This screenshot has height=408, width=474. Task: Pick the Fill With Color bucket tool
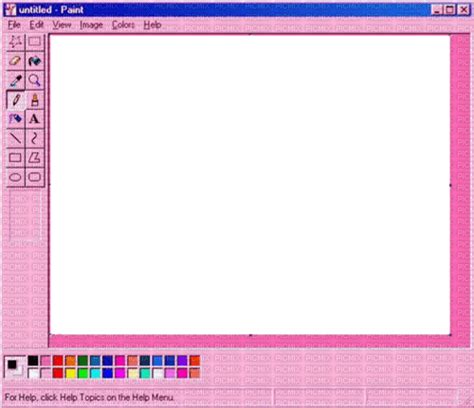(35, 61)
